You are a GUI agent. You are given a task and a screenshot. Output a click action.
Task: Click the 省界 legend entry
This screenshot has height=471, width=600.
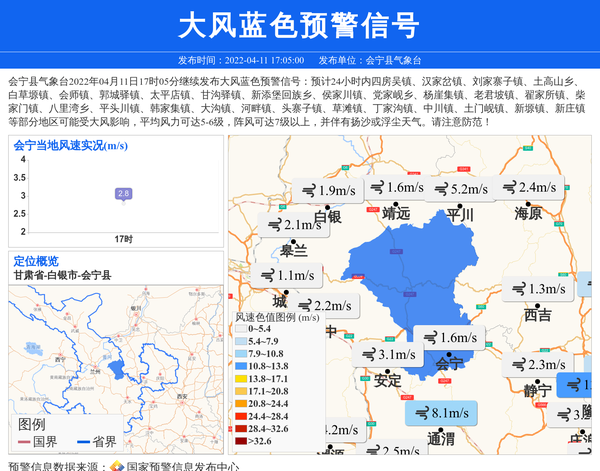(97, 442)
